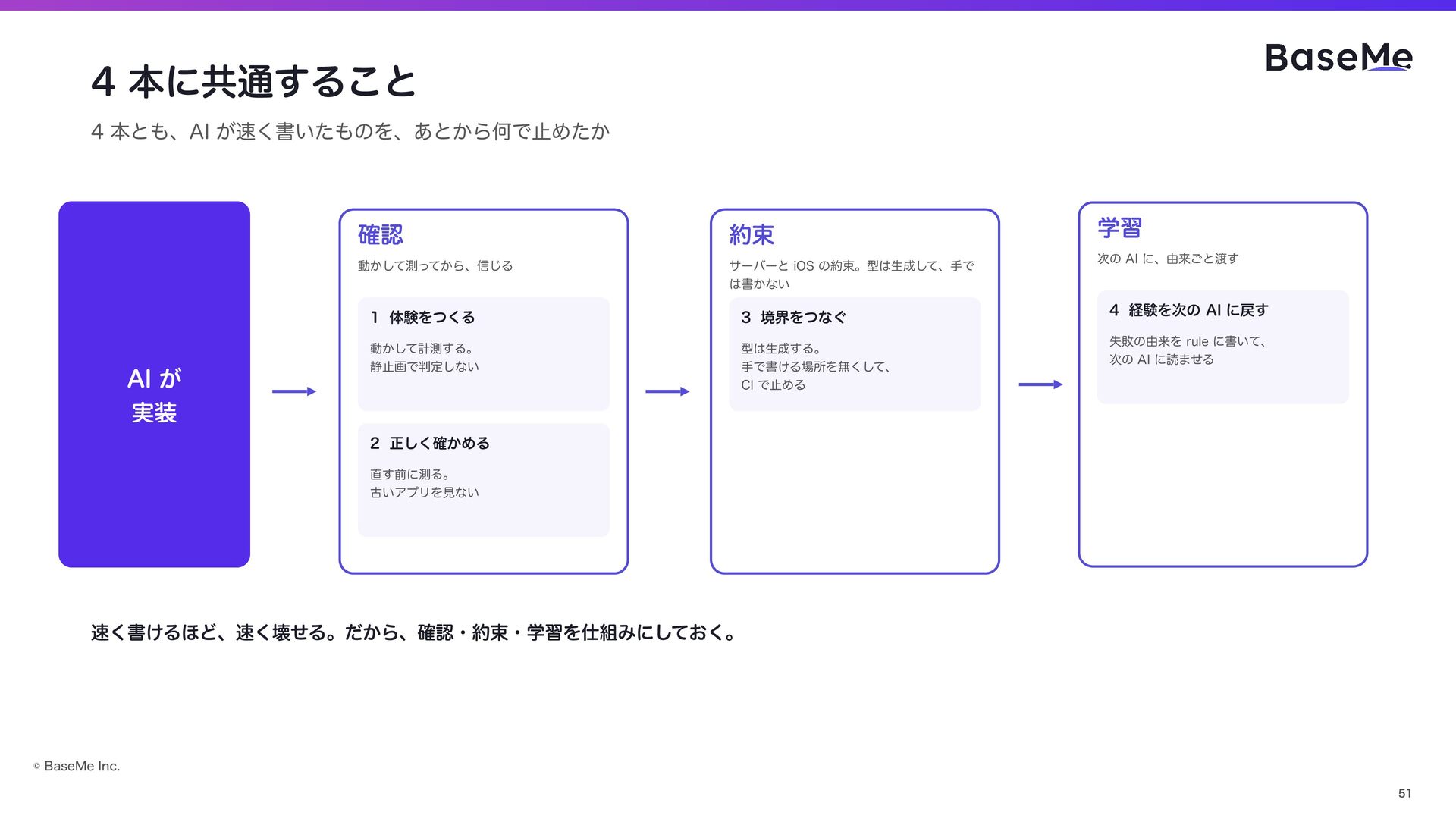Image resolution: width=1456 pixels, height=819 pixels.
Task: Click the slide title 4 本に共通すること
Action: [x=254, y=82]
